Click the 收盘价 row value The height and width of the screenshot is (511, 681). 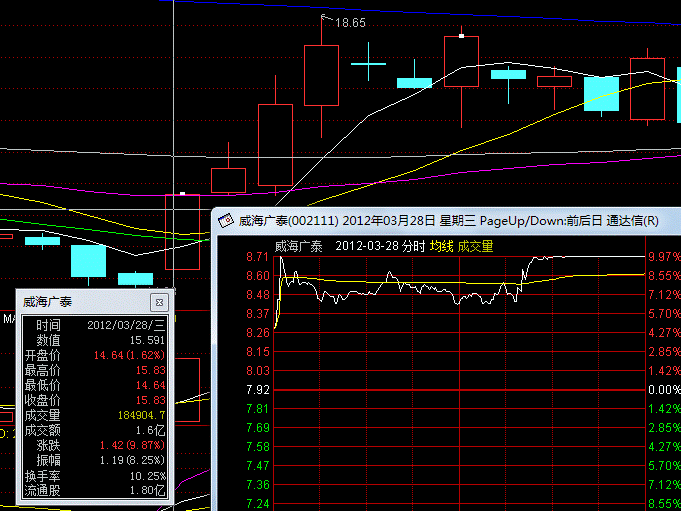[x=150, y=400]
